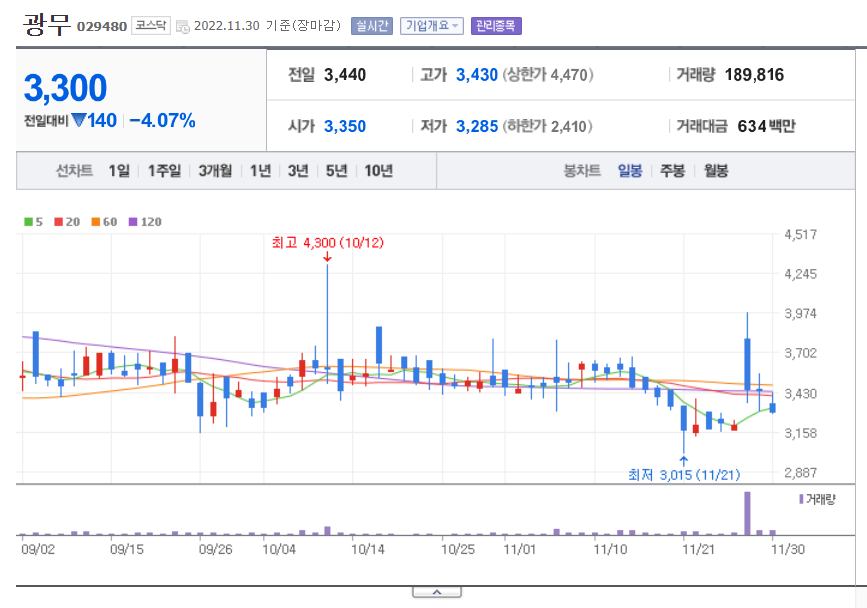Switch to 일봉 daily candle chart
Image resolution: width=867 pixels, height=608 pixels.
click(630, 171)
